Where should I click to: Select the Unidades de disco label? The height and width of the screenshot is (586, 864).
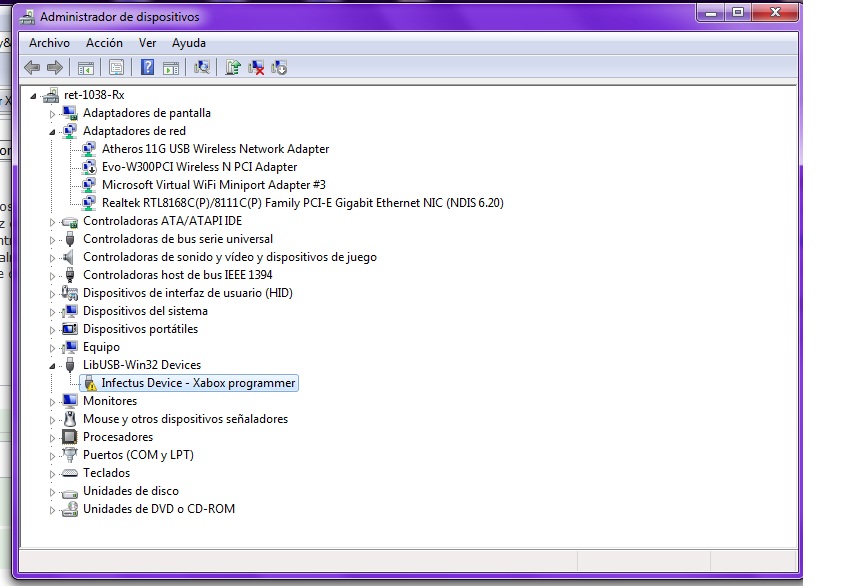pos(131,491)
